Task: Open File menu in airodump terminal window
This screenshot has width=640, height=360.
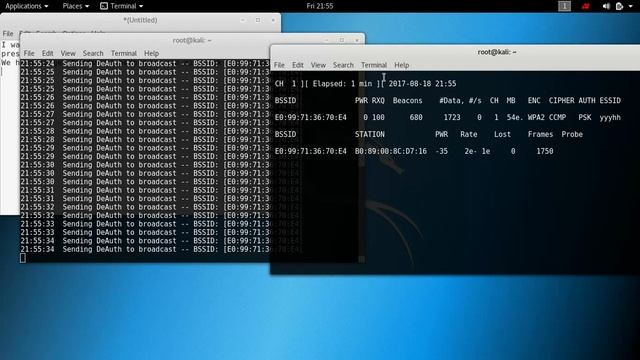Action: [x=279, y=65]
